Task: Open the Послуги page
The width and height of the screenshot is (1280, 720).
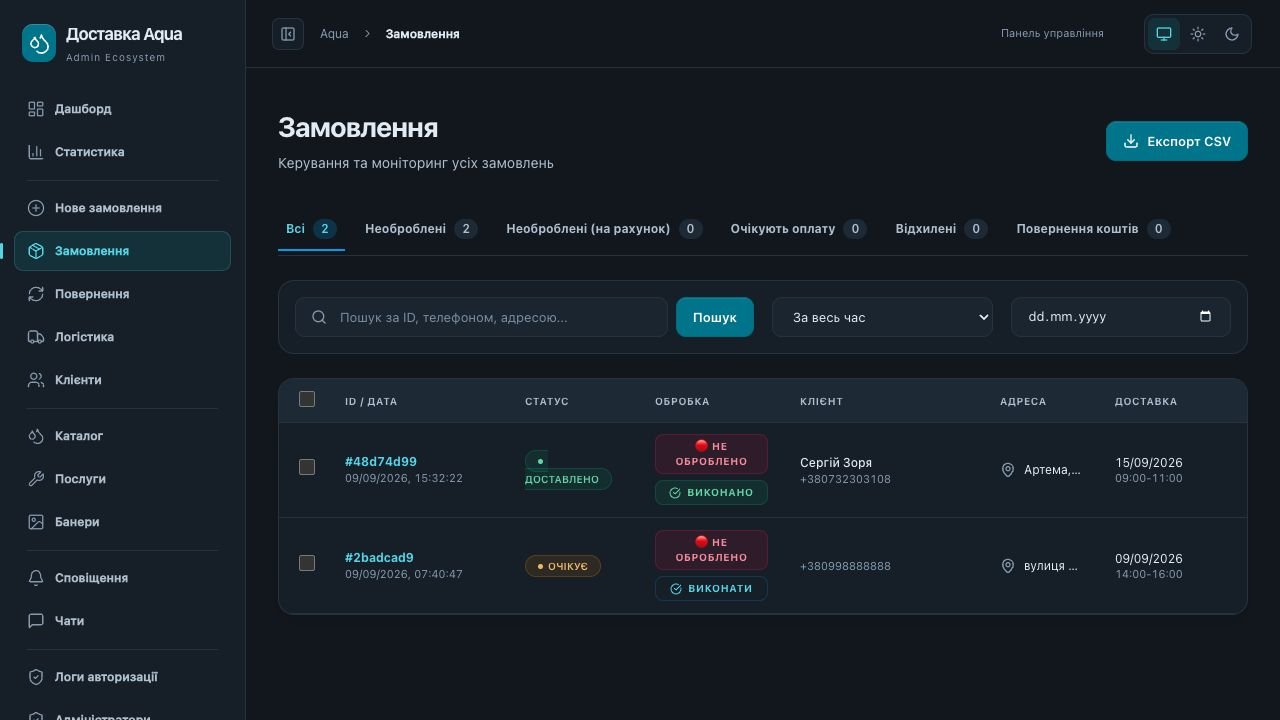Action: 122,479
